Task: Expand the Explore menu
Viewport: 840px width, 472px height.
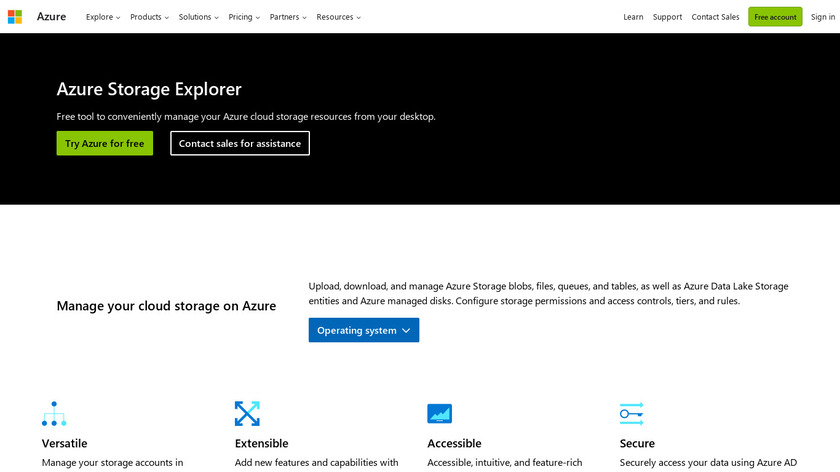Action: click(x=103, y=17)
